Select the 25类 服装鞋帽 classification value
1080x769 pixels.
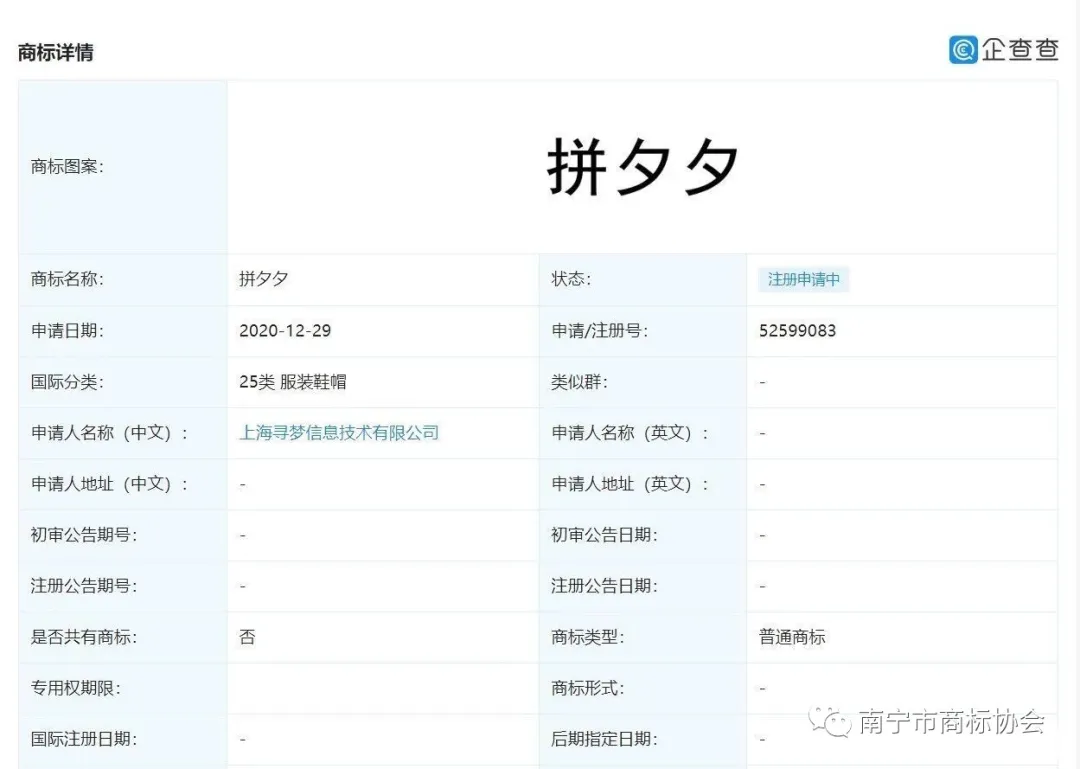coord(293,382)
